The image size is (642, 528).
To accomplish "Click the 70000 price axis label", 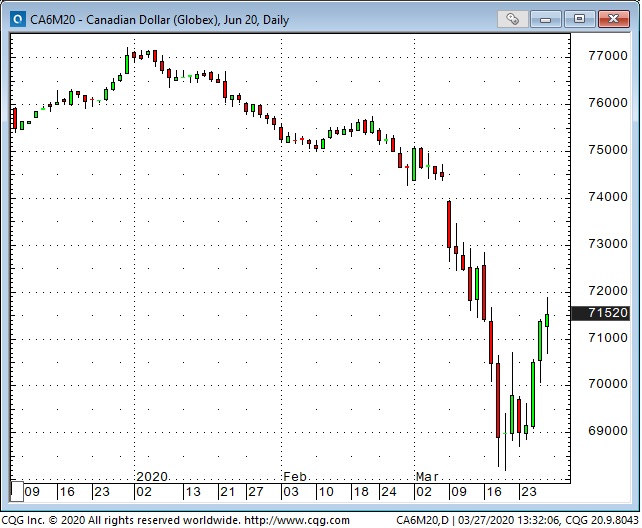I will click(608, 384).
